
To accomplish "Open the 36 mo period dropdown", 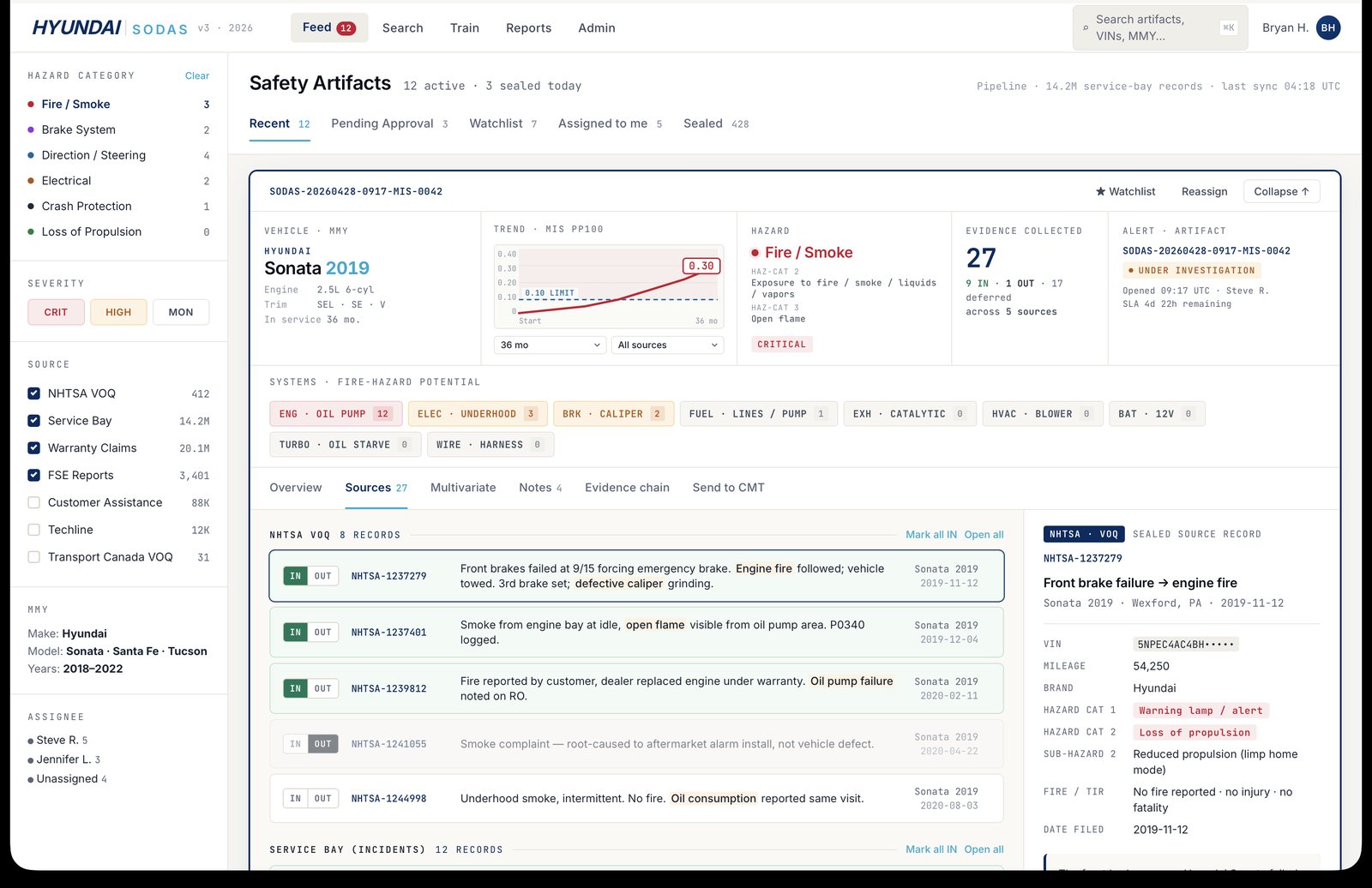I will pyautogui.click(x=551, y=345).
